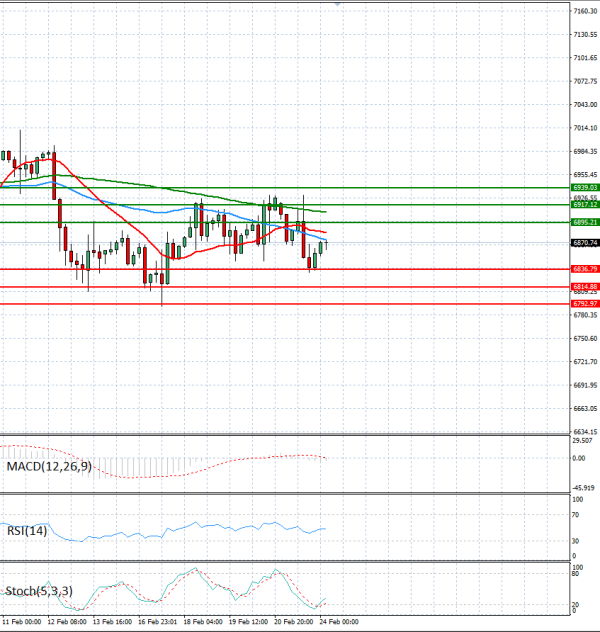Click the RSI(14) indicator label
Image resolution: width=600 pixels, height=632 pixels.
click(x=27, y=531)
